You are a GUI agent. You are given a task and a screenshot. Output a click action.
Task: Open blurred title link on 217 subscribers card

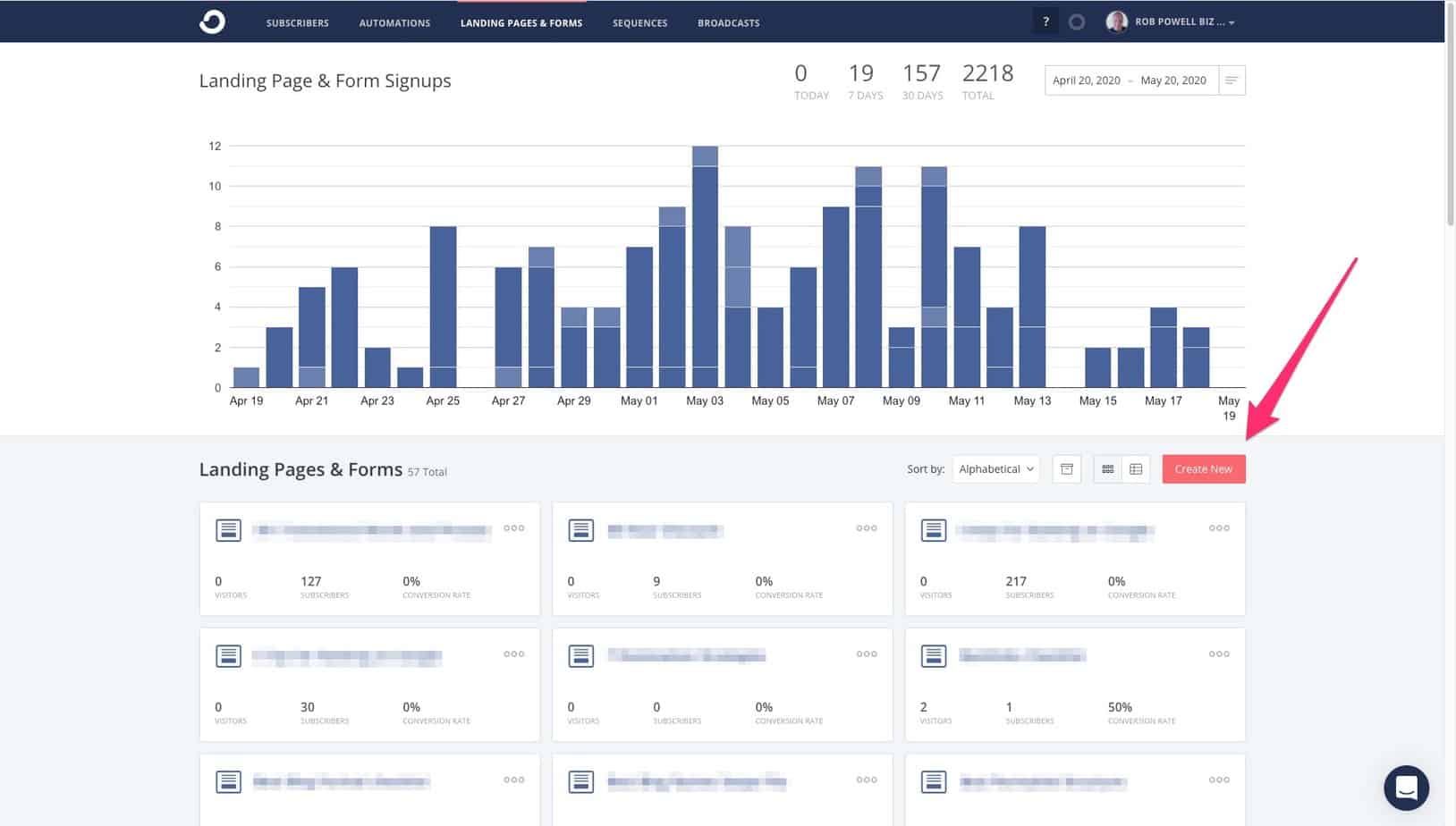click(x=1057, y=531)
